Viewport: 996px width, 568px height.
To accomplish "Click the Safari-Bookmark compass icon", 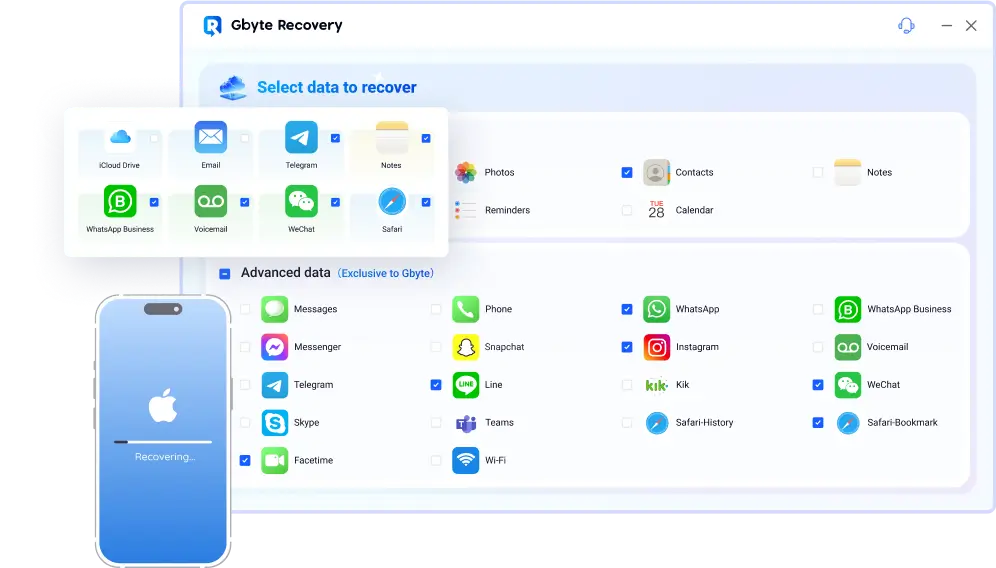I will pos(847,423).
